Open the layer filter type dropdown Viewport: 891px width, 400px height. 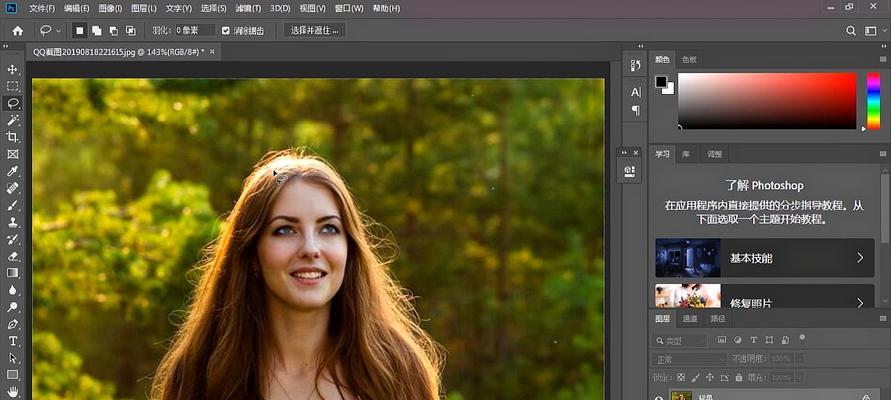681,341
